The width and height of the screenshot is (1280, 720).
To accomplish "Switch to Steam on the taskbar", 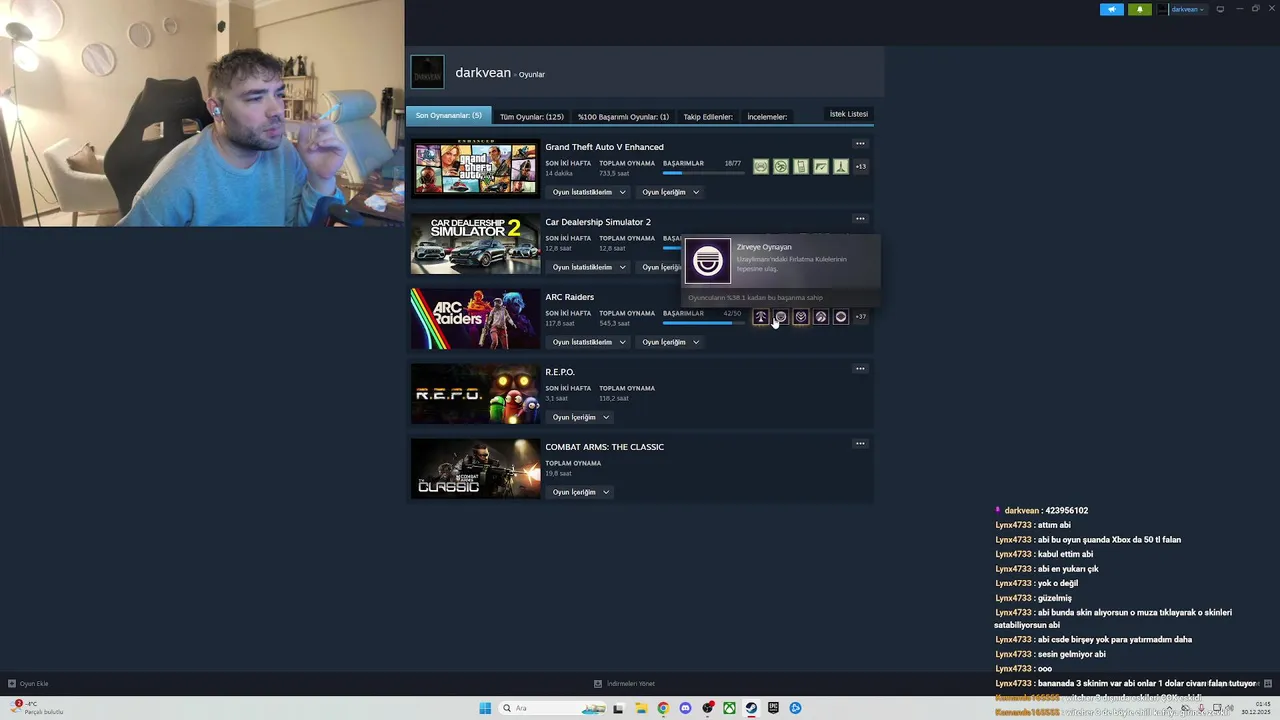I will point(751,708).
